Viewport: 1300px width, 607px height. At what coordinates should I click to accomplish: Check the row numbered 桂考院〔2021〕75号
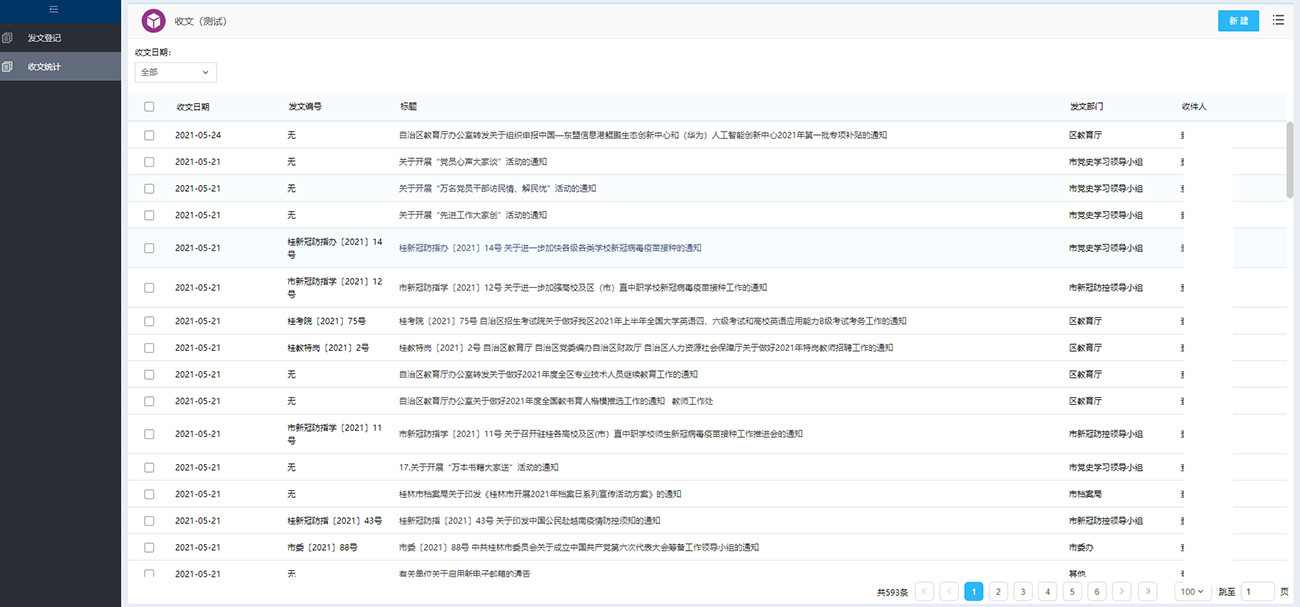point(149,321)
